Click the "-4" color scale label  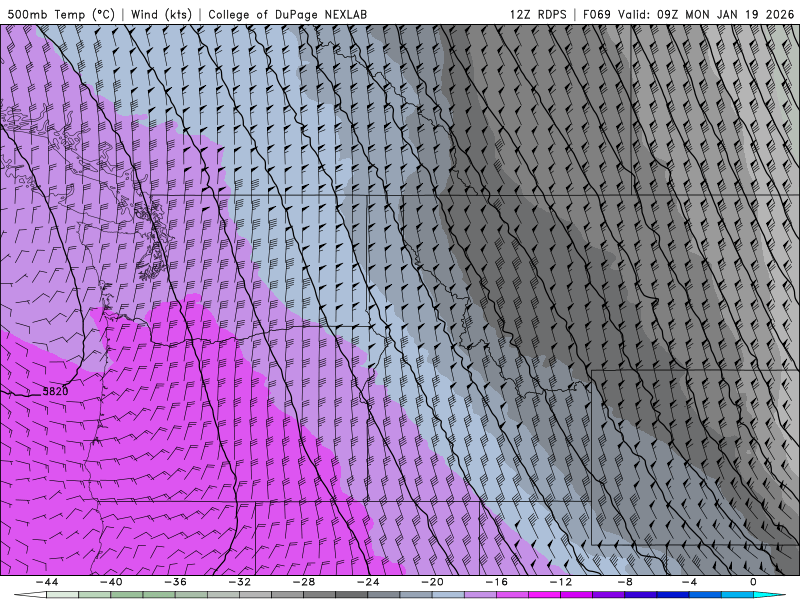(689, 582)
